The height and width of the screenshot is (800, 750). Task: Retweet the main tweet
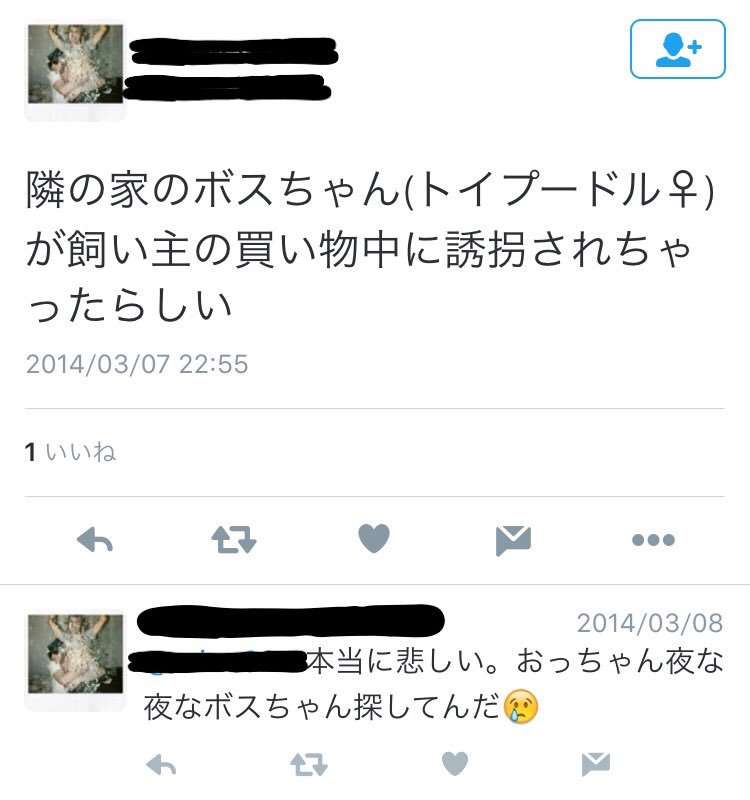tap(234, 540)
